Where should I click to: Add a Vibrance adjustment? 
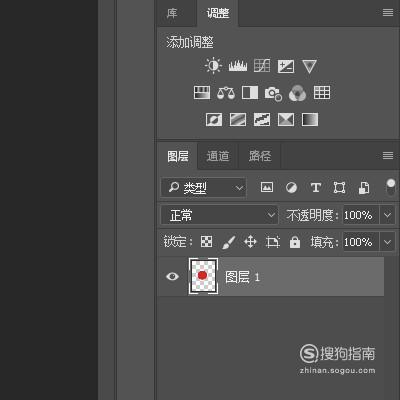309,66
